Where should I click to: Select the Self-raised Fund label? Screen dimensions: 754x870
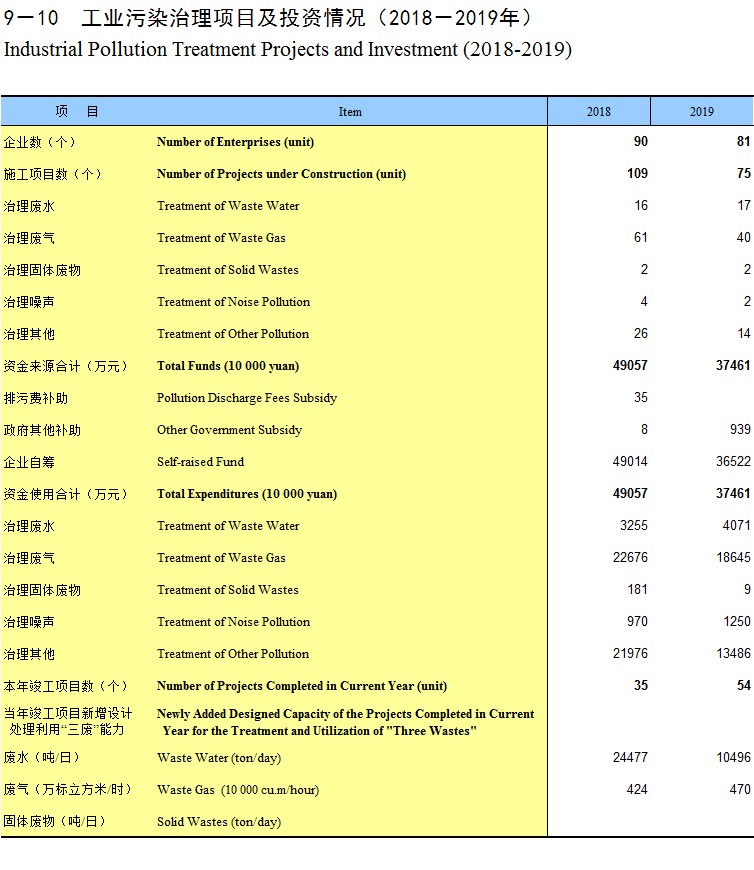(200, 462)
